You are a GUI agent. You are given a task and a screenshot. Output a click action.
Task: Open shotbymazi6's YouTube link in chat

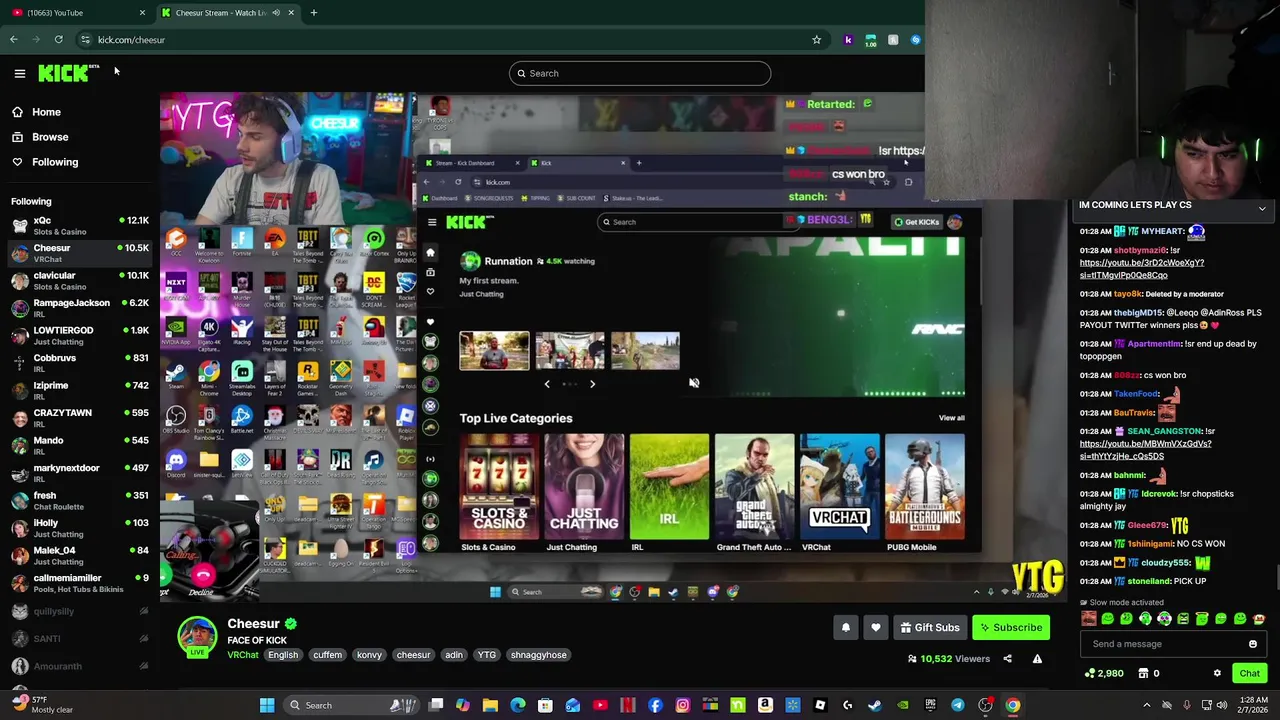pyautogui.click(x=1141, y=269)
